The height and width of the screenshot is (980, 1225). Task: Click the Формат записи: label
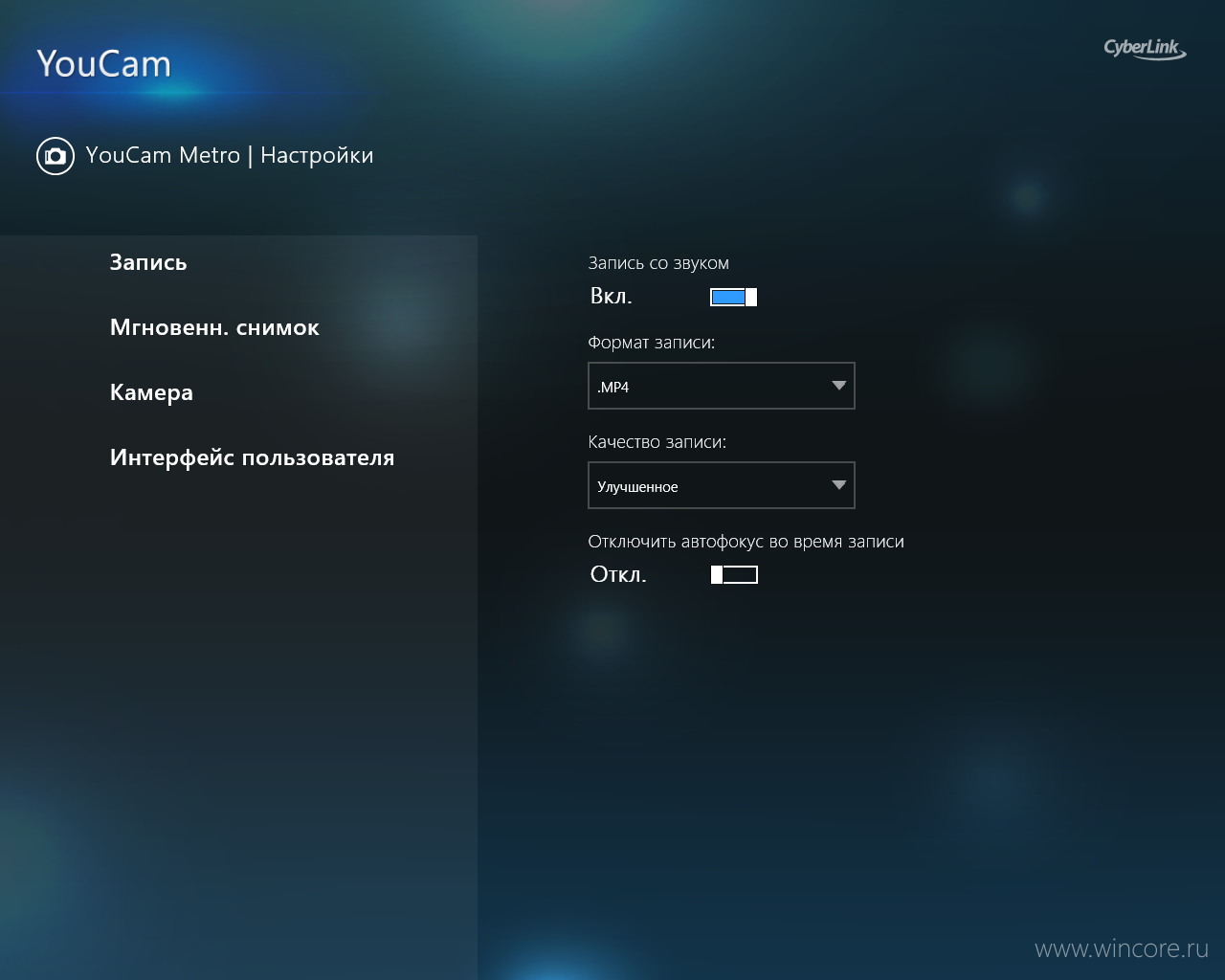tap(651, 343)
